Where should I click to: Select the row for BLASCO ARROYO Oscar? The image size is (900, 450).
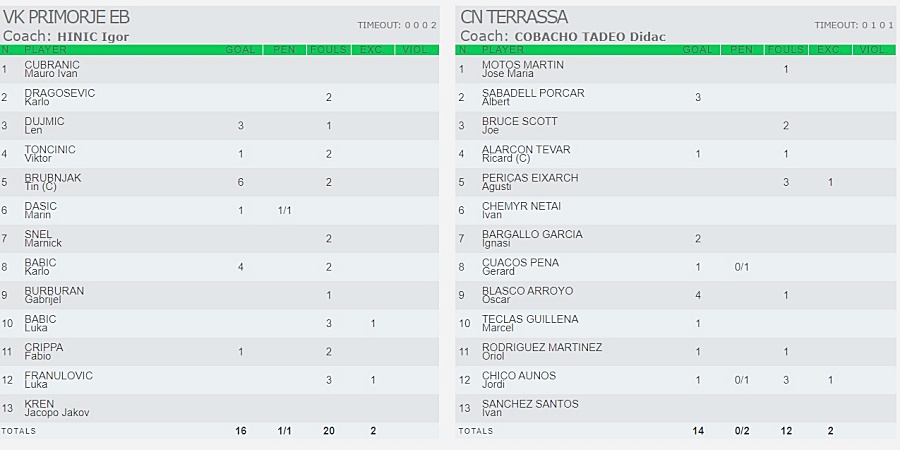pyautogui.click(x=677, y=295)
